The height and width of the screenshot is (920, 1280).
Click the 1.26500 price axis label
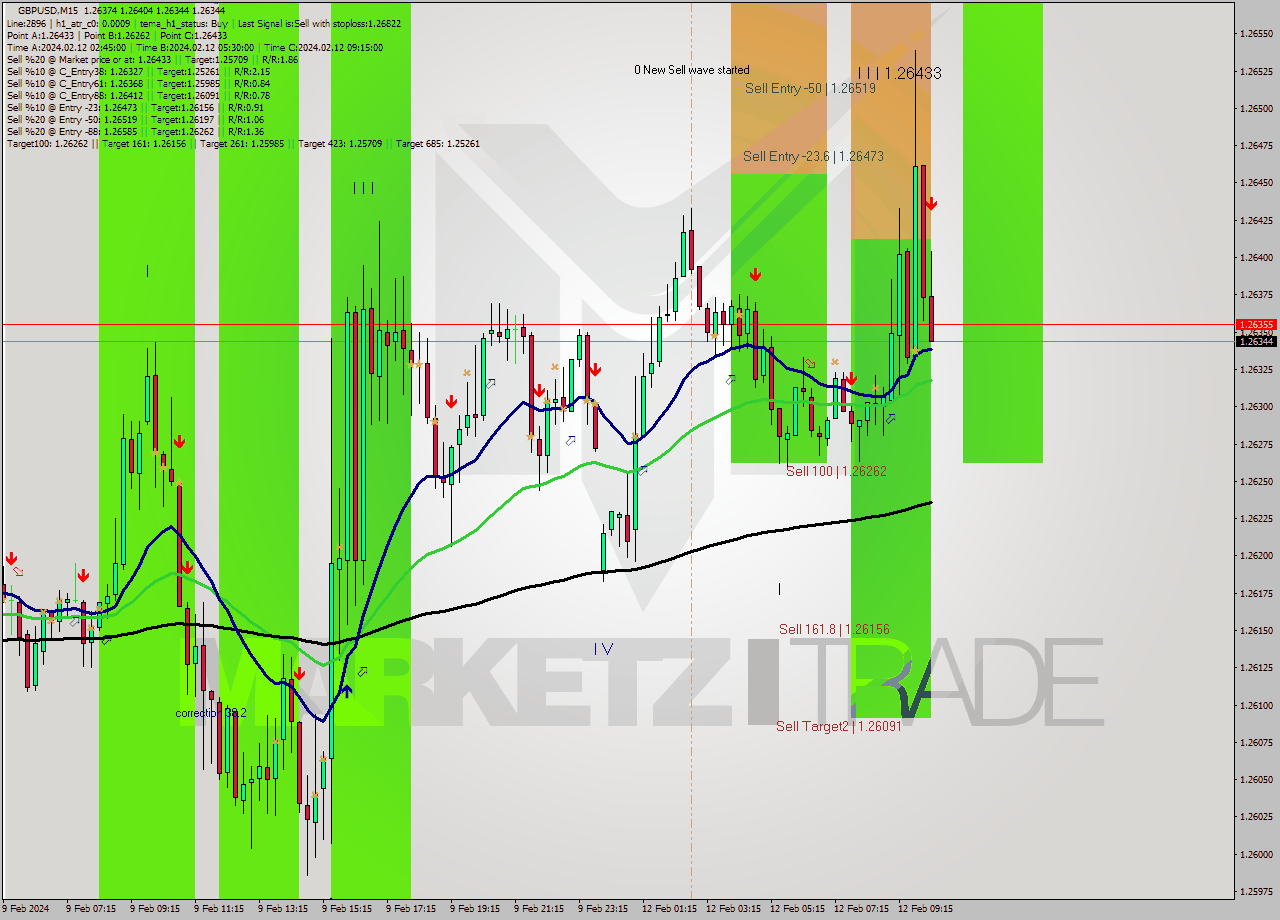click(x=1255, y=109)
